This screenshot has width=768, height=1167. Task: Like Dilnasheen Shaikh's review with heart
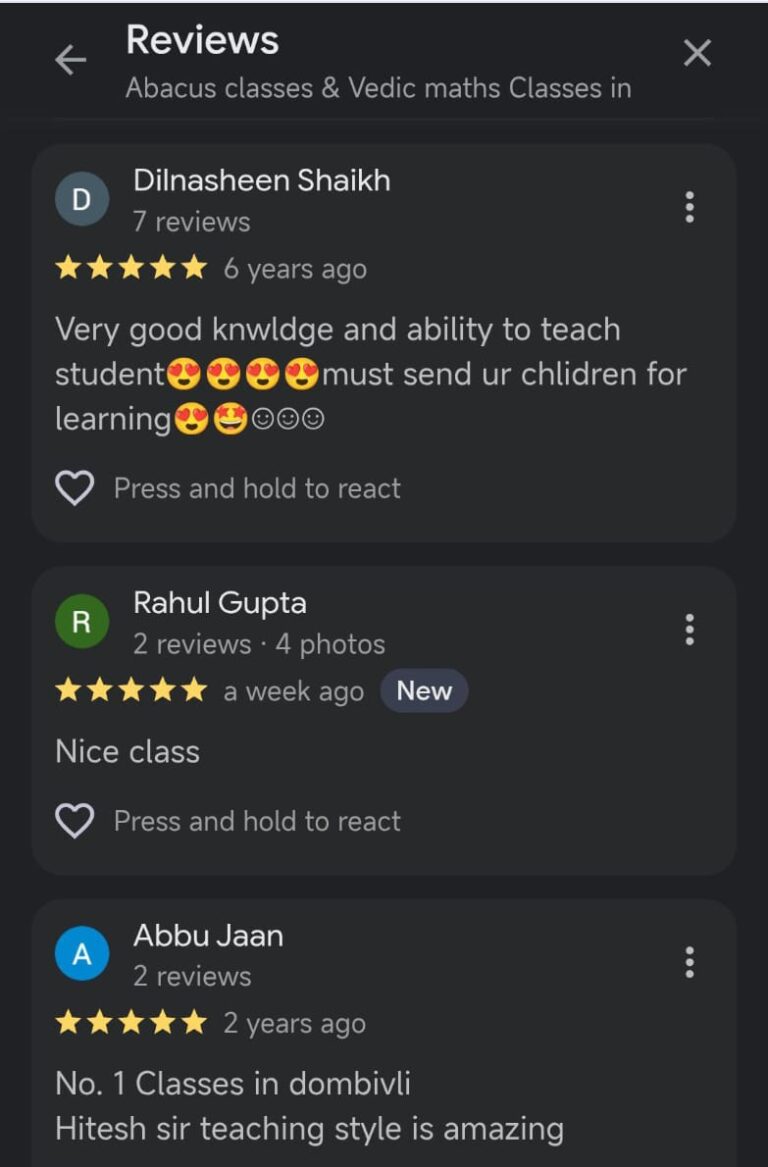pos(74,488)
